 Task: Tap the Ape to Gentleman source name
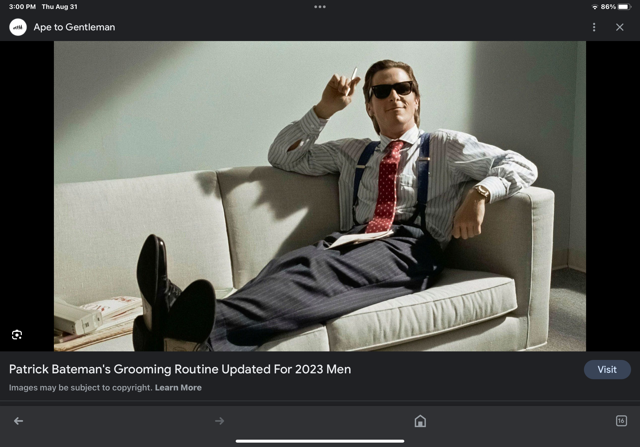tap(74, 27)
